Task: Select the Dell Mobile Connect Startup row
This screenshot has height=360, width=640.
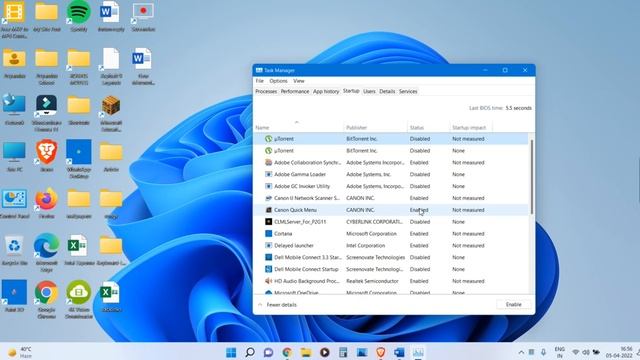Action: (x=391, y=269)
